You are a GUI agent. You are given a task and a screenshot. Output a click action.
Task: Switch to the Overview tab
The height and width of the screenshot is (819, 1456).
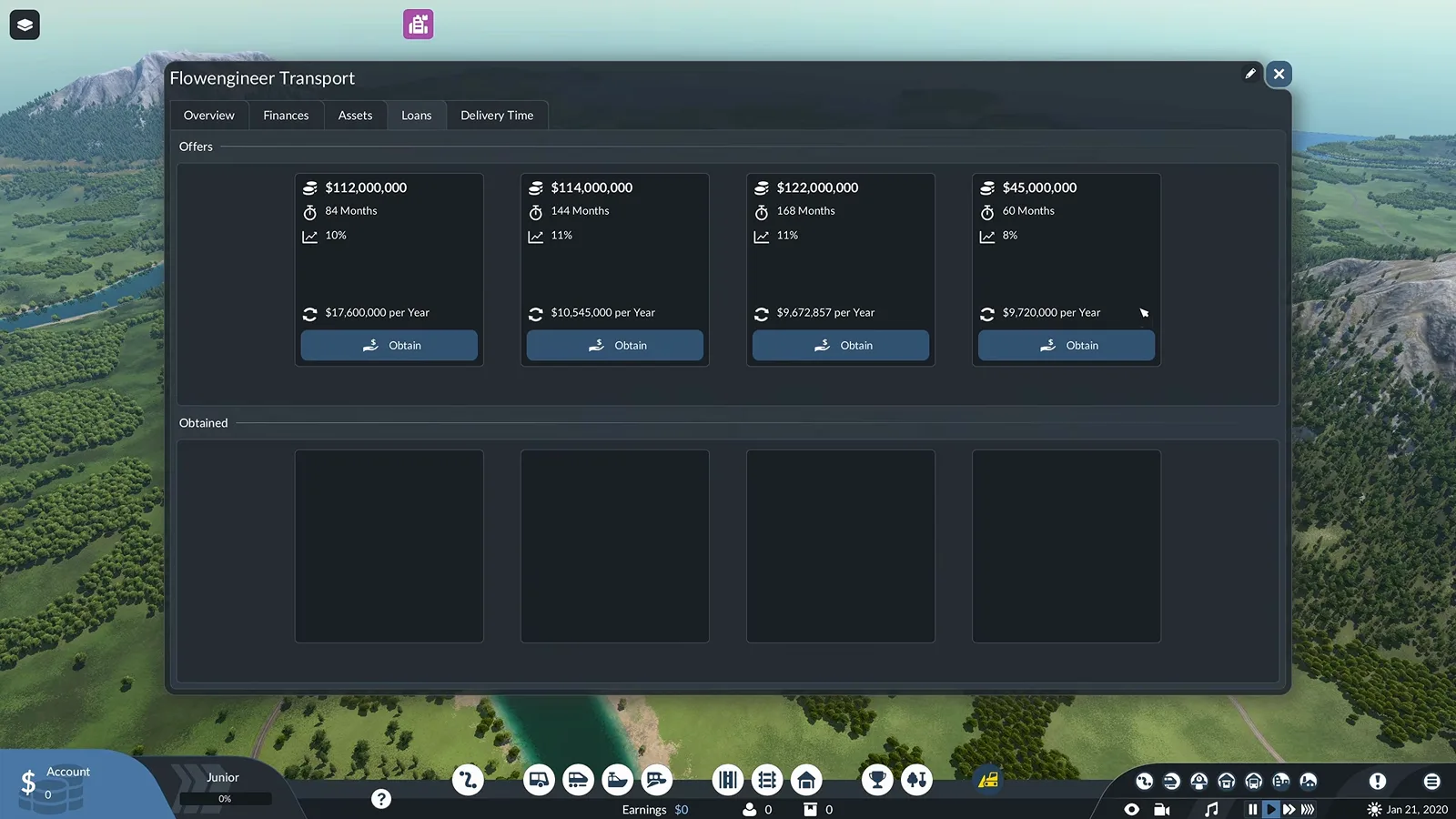pos(209,116)
